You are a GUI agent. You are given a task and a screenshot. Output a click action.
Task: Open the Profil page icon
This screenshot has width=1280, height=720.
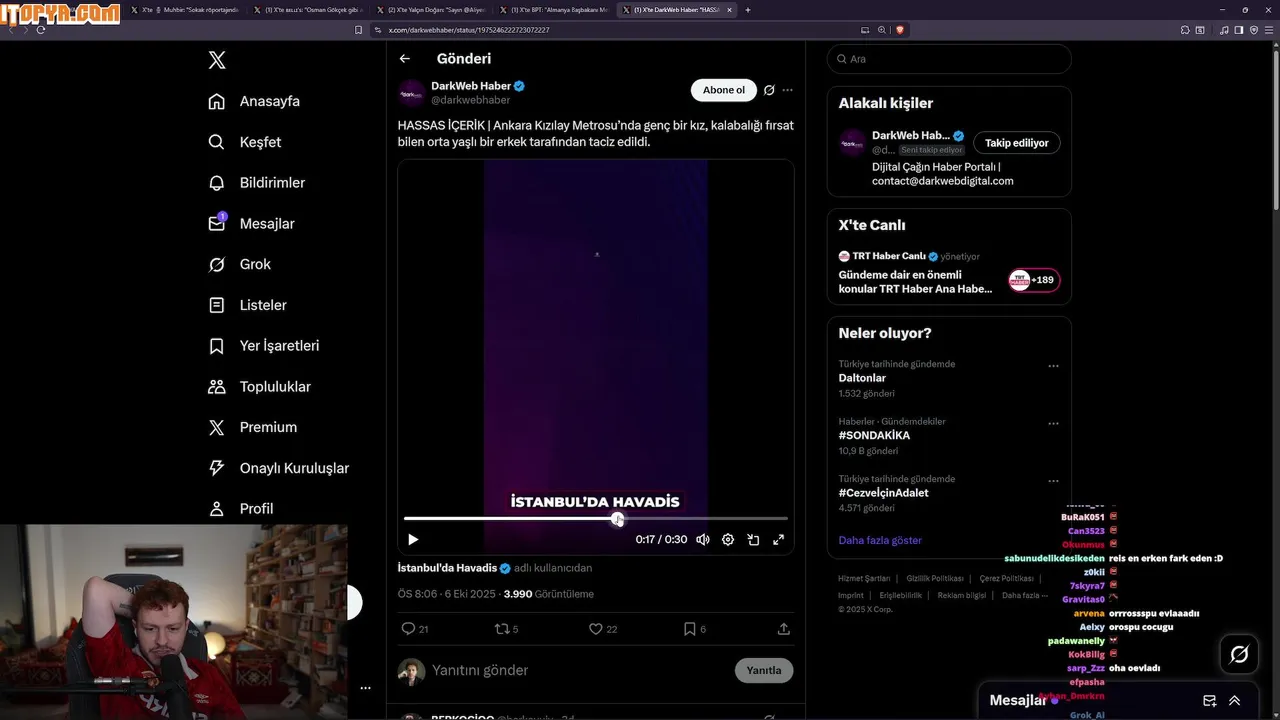coord(216,508)
